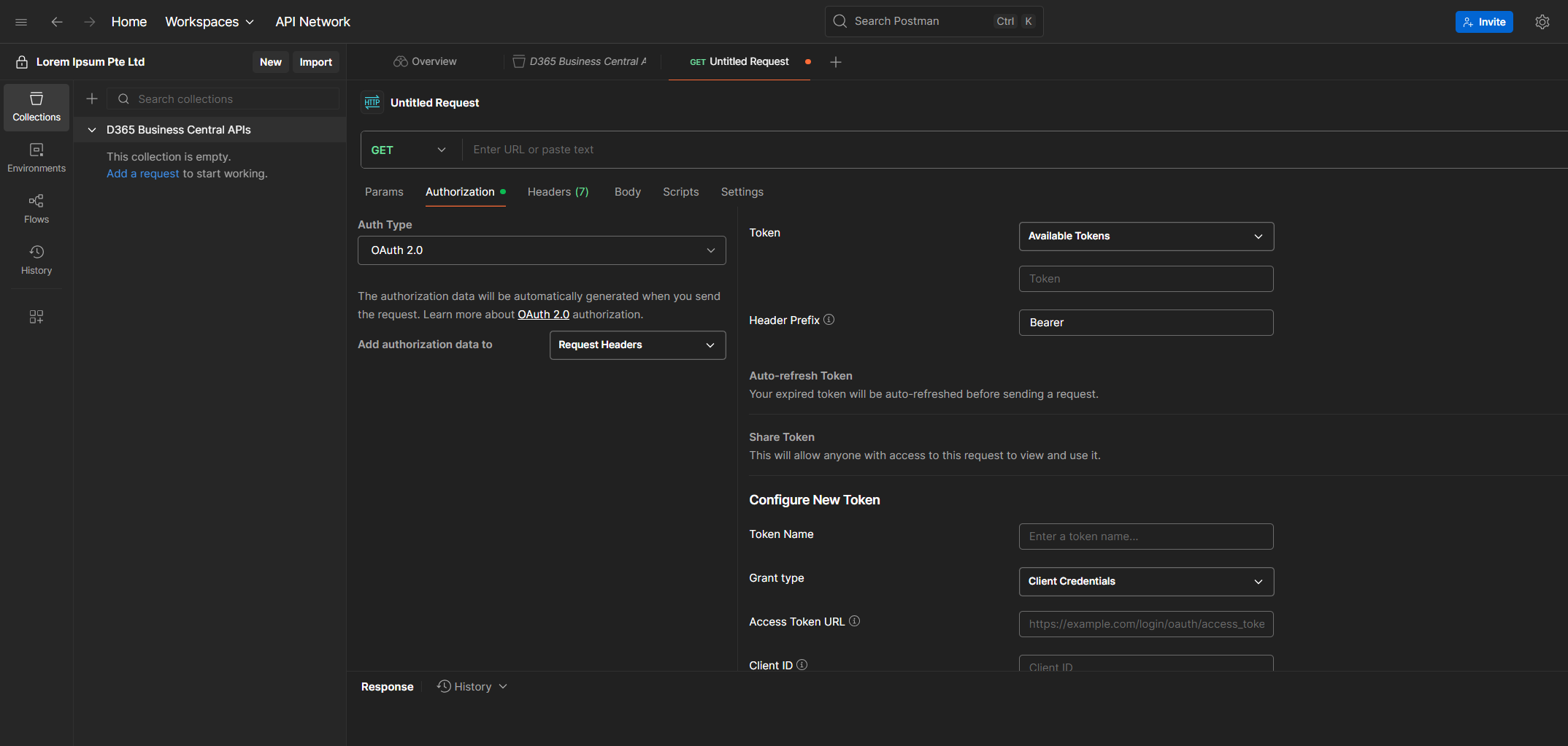Open the Environments sidebar panel
1568x746 pixels.
tap(36, 158)
